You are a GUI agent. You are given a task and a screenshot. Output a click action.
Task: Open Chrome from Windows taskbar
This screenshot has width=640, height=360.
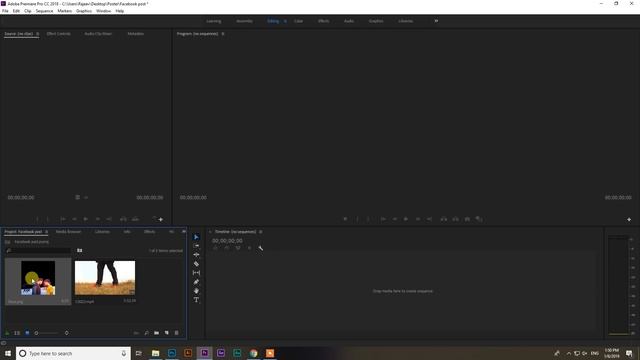[x=253, y=353]
